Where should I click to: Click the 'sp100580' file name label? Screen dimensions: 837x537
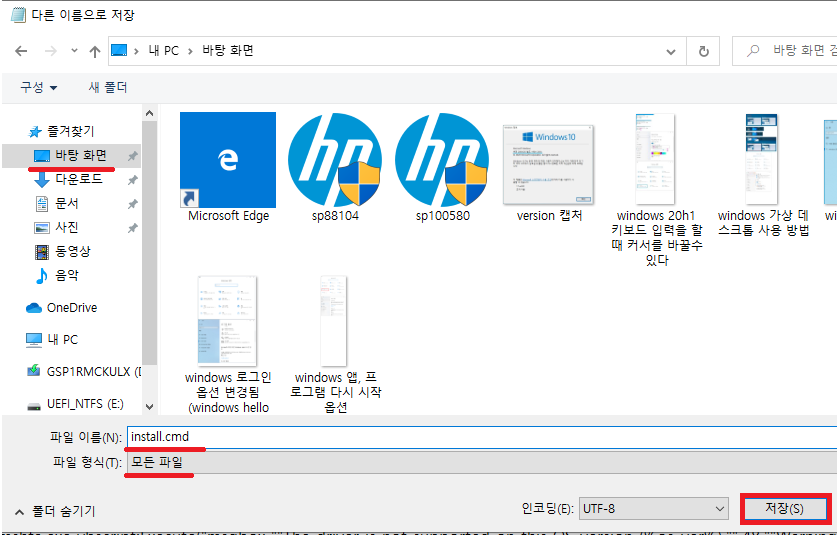coord(443,216)
